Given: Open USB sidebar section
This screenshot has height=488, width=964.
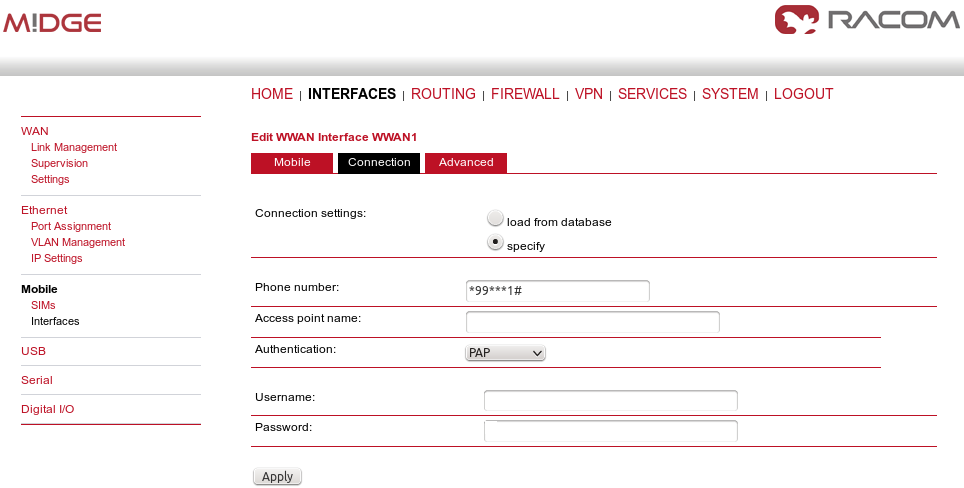Looking at the screenshot, I should pyautogui.click(x=33, y=351).
